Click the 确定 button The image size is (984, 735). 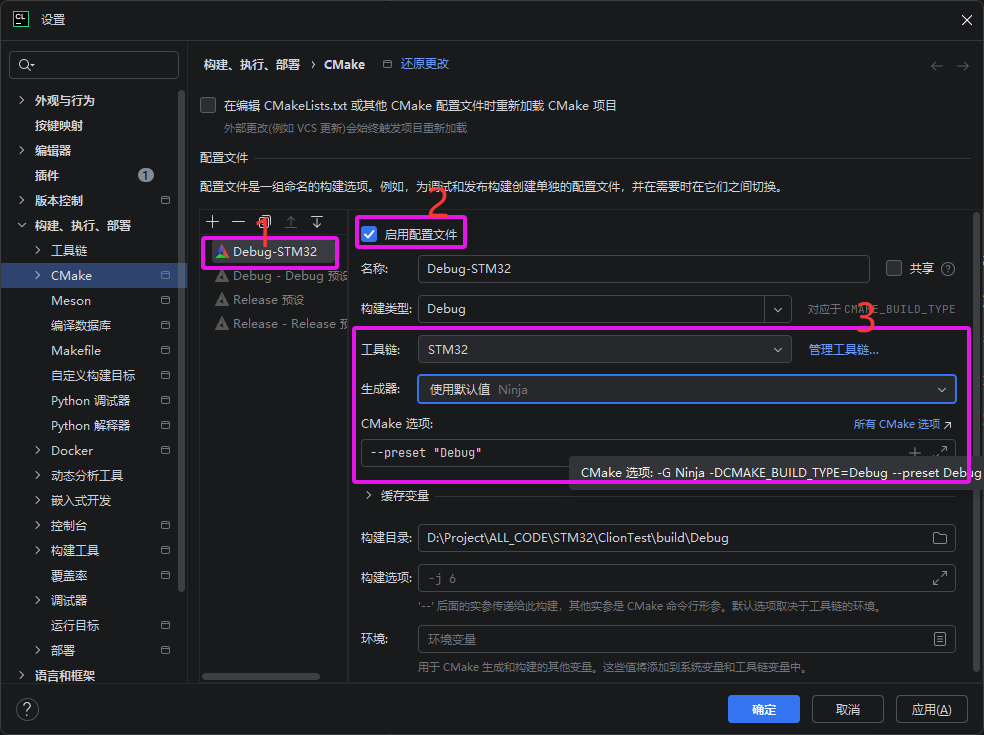pos(763,709)
